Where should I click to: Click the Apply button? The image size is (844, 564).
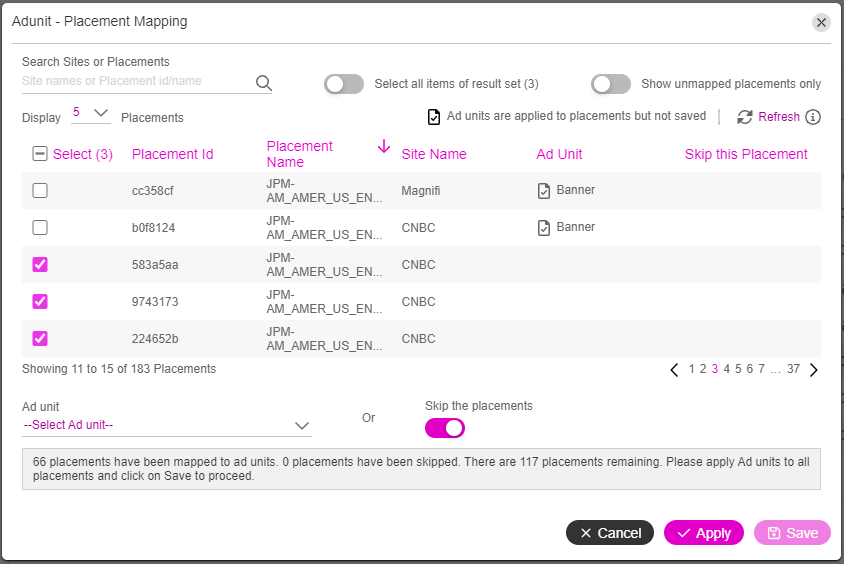(x=704, y=533)
